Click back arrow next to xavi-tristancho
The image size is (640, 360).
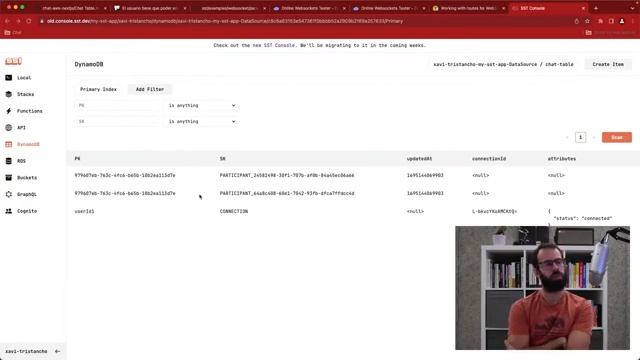coord(57,351)
